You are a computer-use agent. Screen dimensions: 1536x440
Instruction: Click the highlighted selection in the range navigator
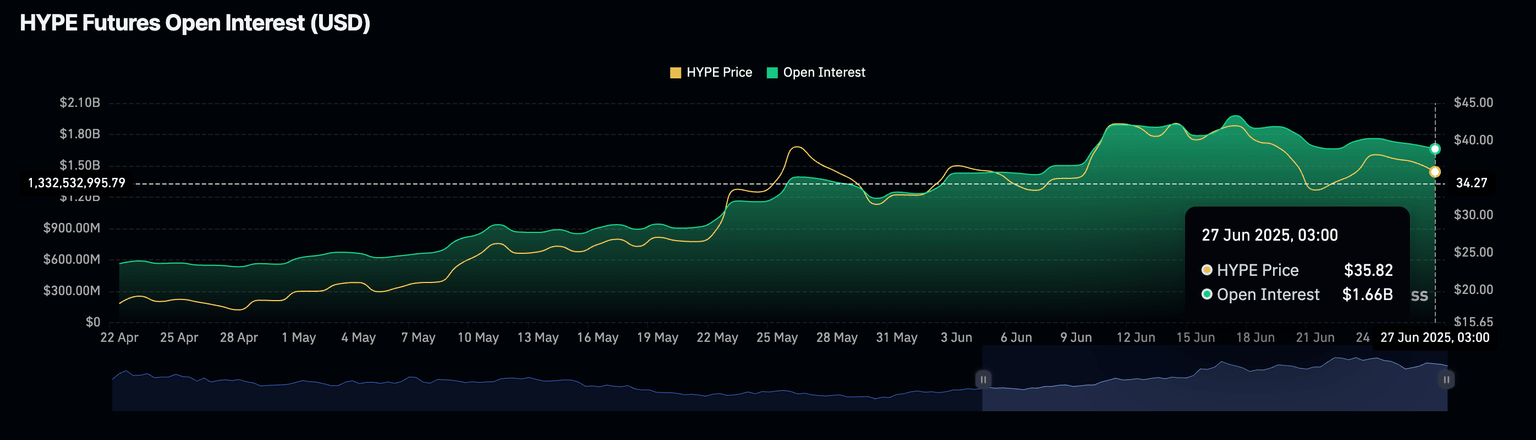coord(1214,380)
